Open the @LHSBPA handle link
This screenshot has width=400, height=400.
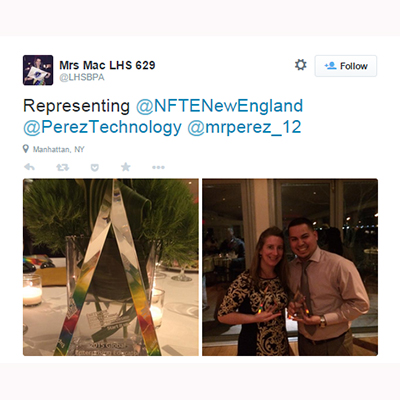click(82, 77)
